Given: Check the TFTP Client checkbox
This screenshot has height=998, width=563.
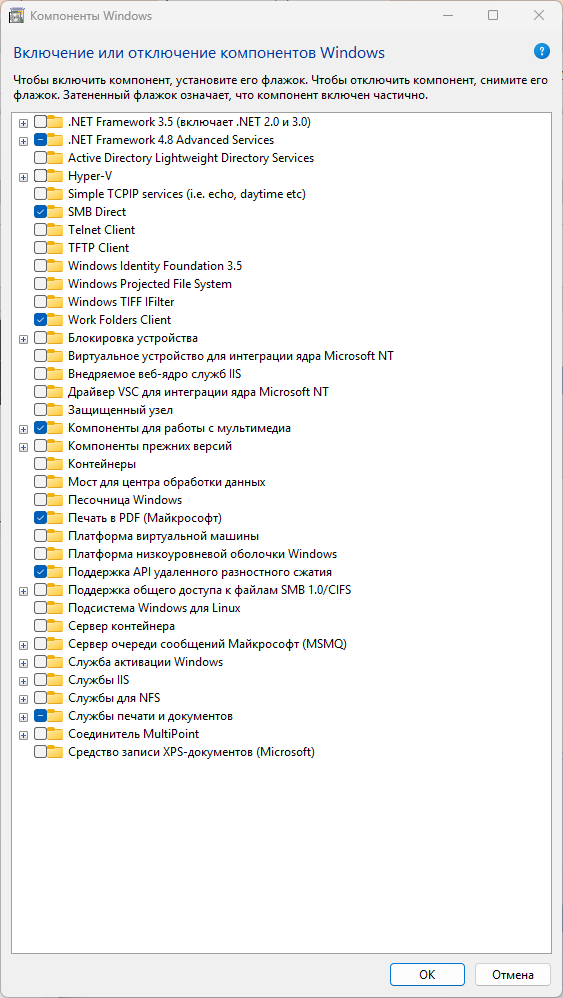Looking at the screenshot, I should pos(40,248).
